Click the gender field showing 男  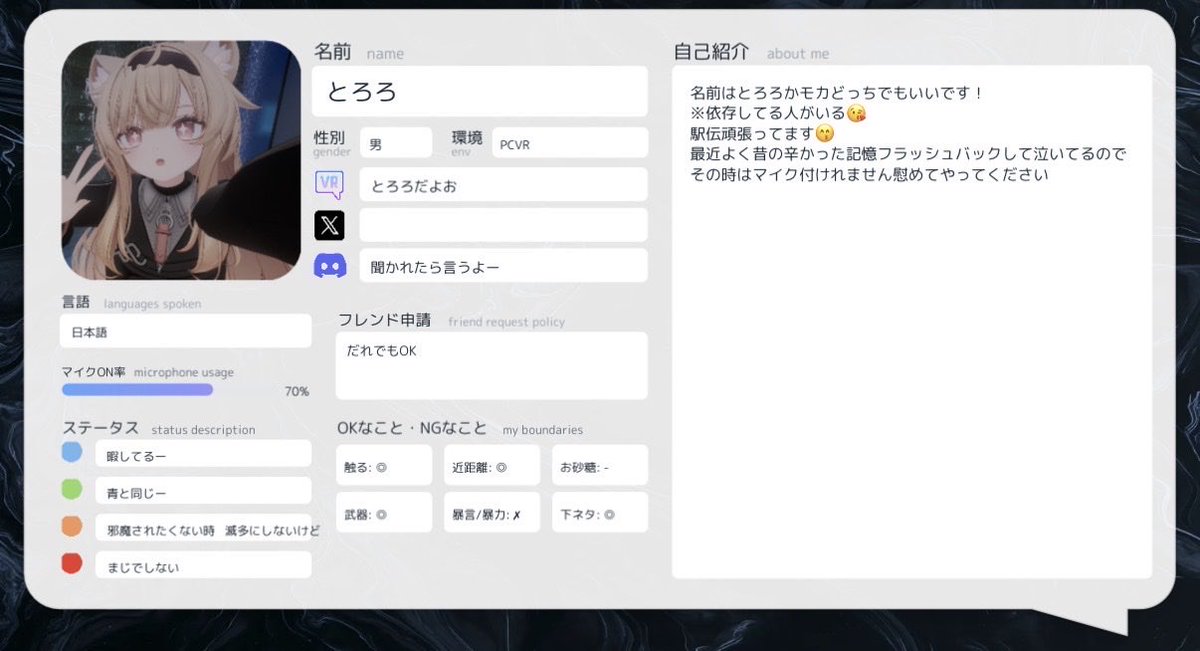tap(396, 143)
